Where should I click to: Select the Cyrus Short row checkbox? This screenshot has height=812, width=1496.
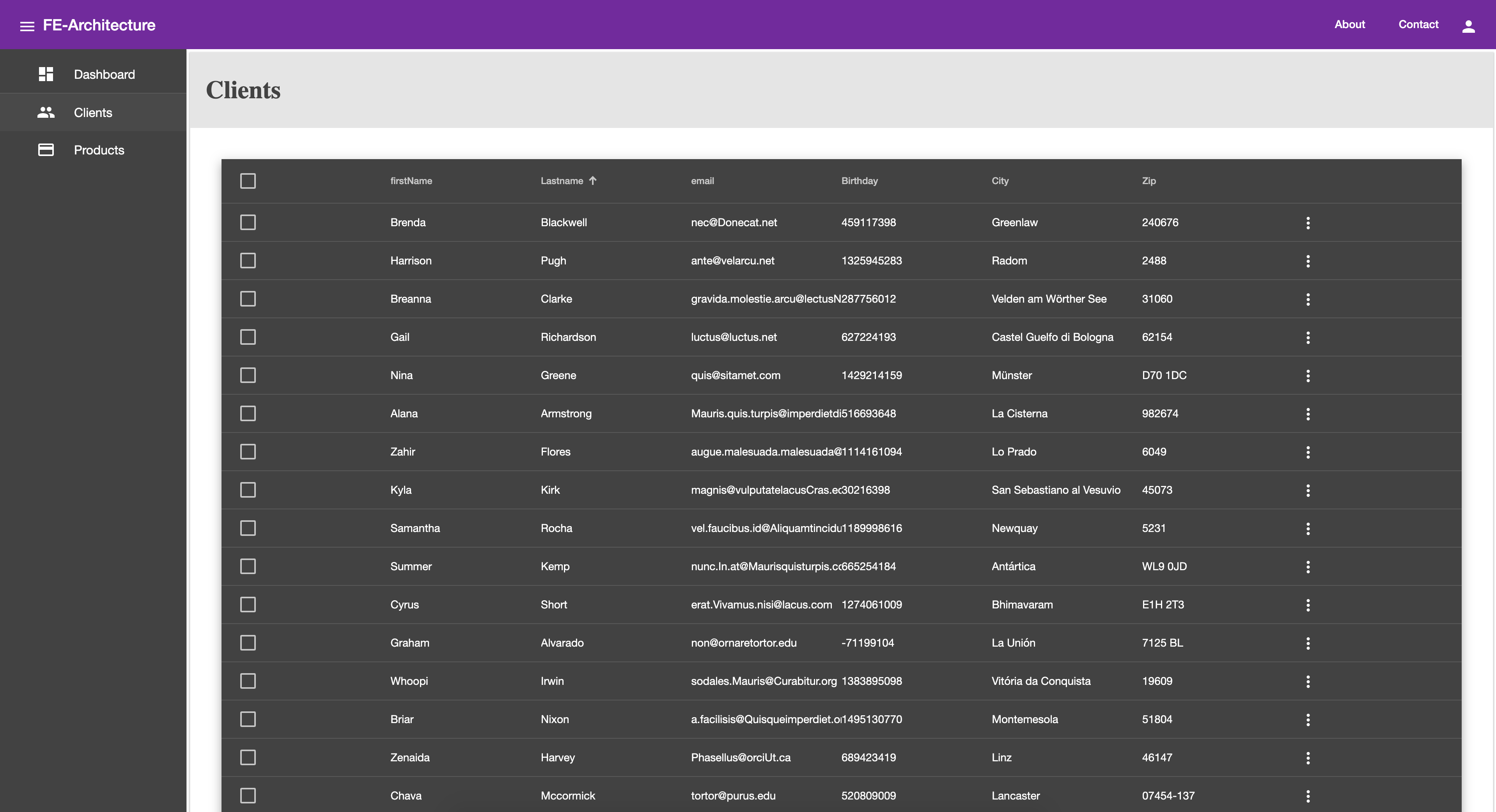click(248, 605)
